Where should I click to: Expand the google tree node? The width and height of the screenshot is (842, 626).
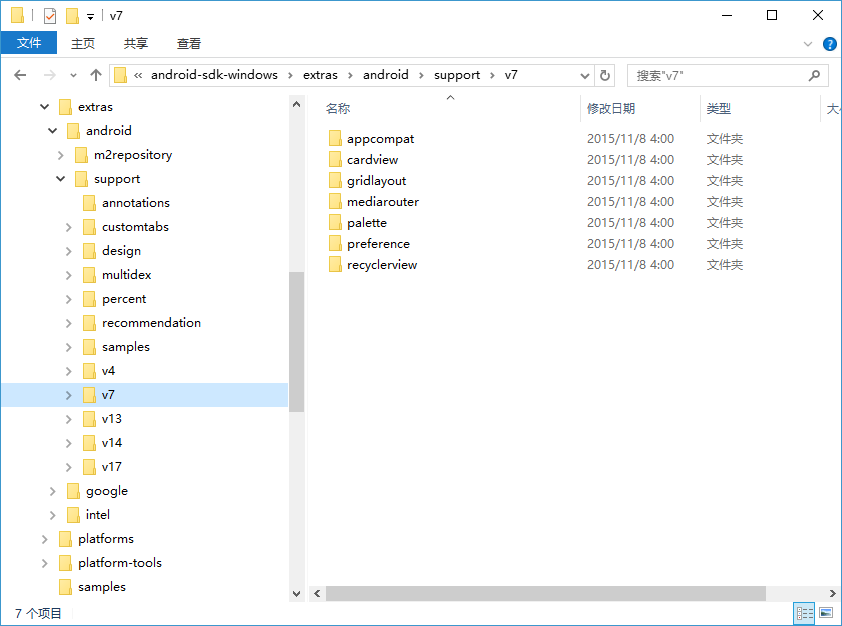tap(53, 490)
